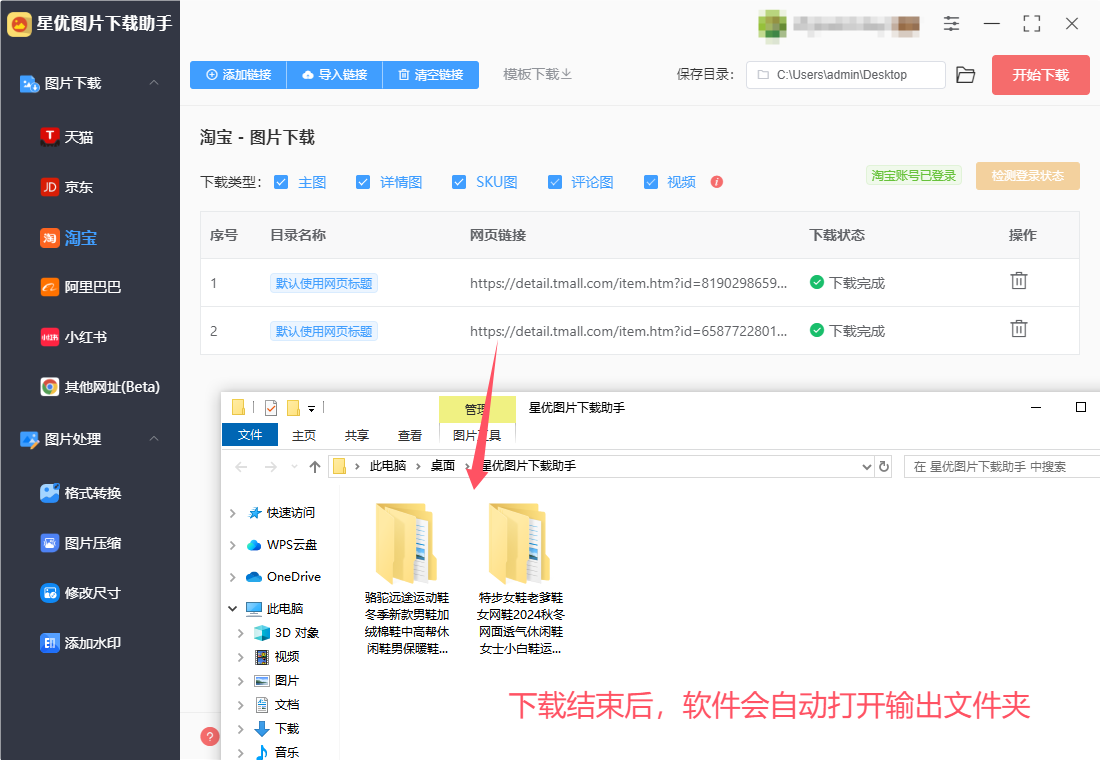Expand OneDrive in the Explorer tree
The width and height of the screenshot is (1100, 760).
click(x=233, y=577)
